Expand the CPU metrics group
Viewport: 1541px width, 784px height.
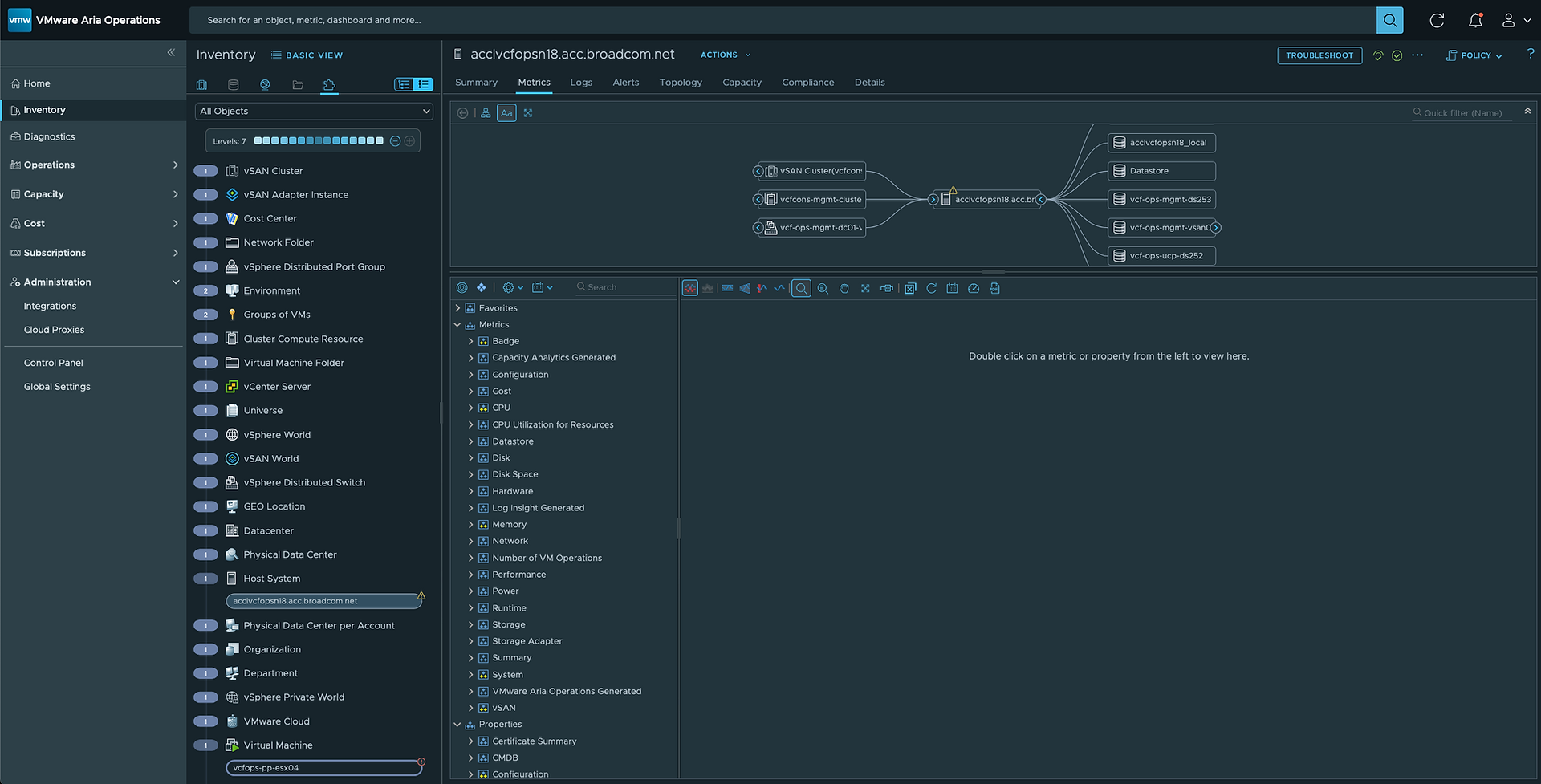point(471,408)
